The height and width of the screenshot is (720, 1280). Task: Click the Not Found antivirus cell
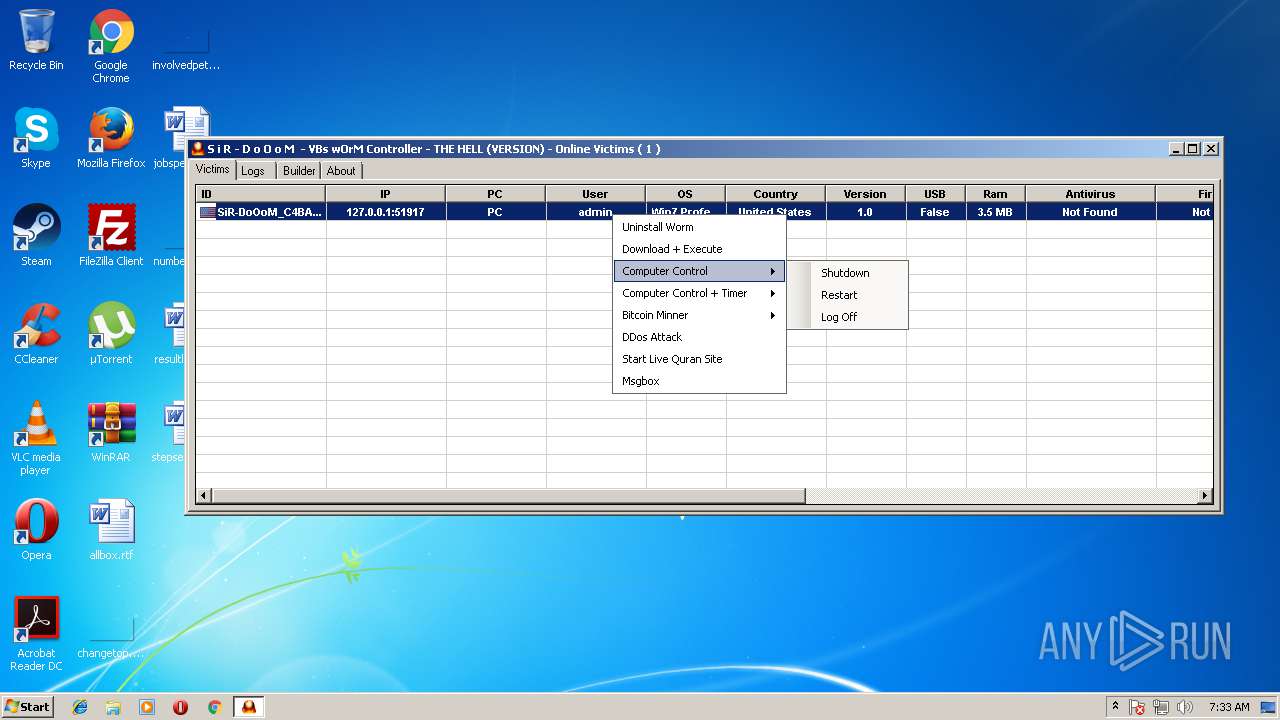1091,212
